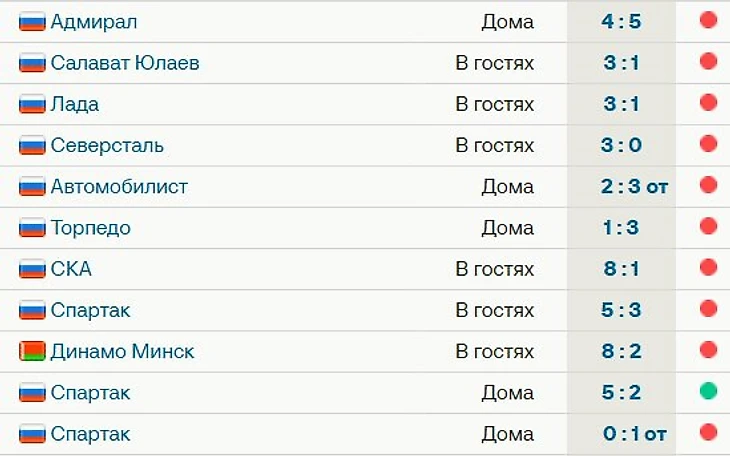Click the flag icon next to Северсталь
This screenshot has width=730, height=456.
coord(32,145)
